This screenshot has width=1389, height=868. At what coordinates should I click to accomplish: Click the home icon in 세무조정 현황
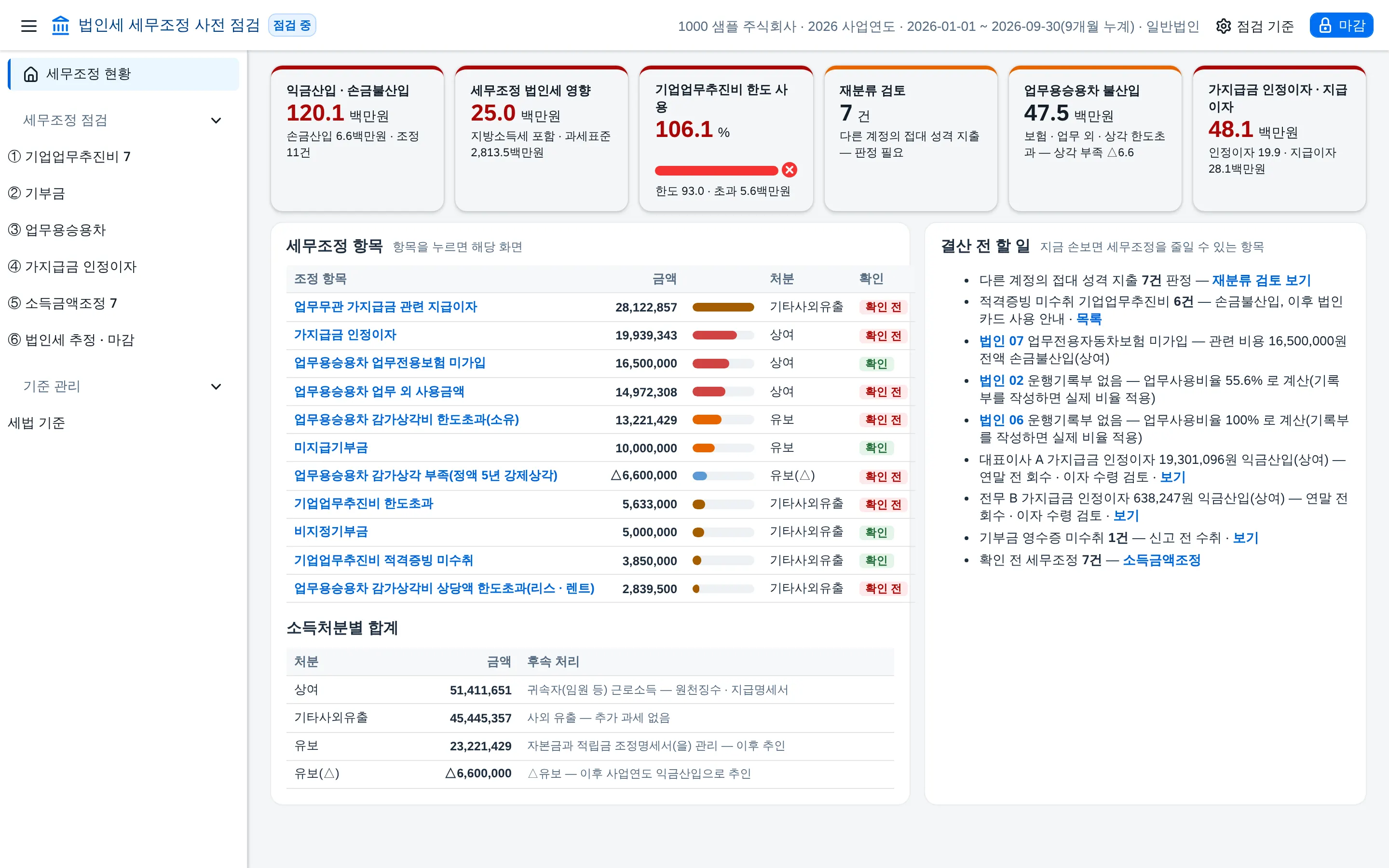coord(31,74)
